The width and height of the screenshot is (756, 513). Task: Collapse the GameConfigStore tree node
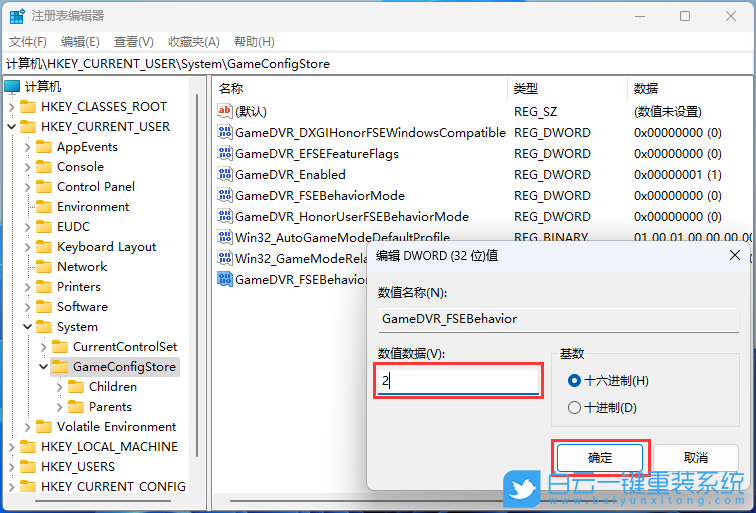click(x=43, y=367)
